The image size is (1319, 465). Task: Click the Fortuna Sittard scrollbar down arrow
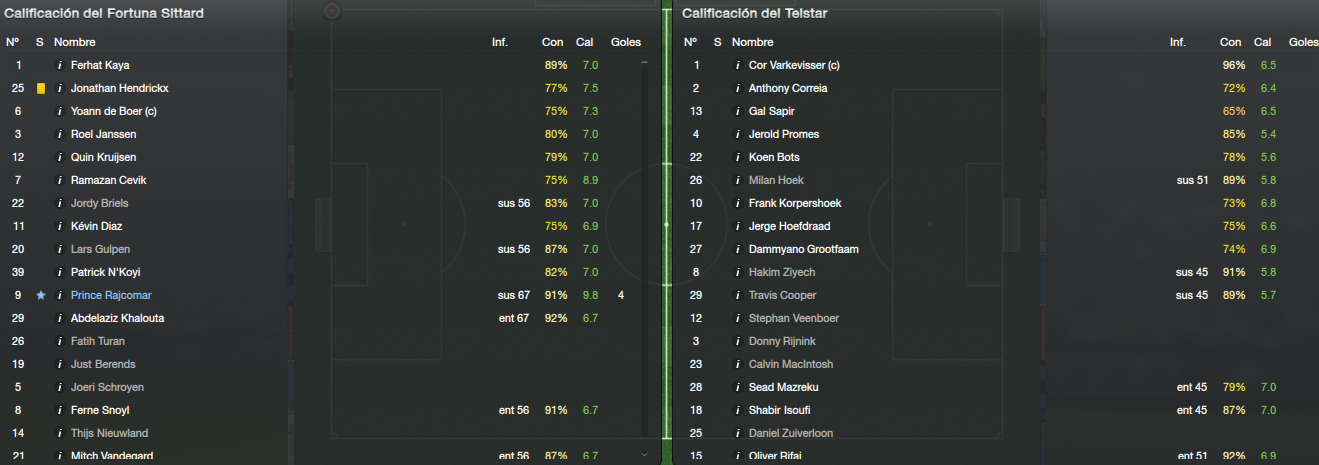pyautogui.click(x=645, y=455)
